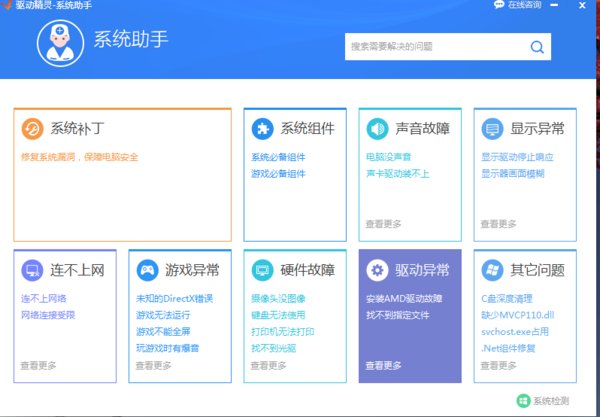
Task: Click 查看更多 in 连不上网 card
Action: click(x=38, y=366)
